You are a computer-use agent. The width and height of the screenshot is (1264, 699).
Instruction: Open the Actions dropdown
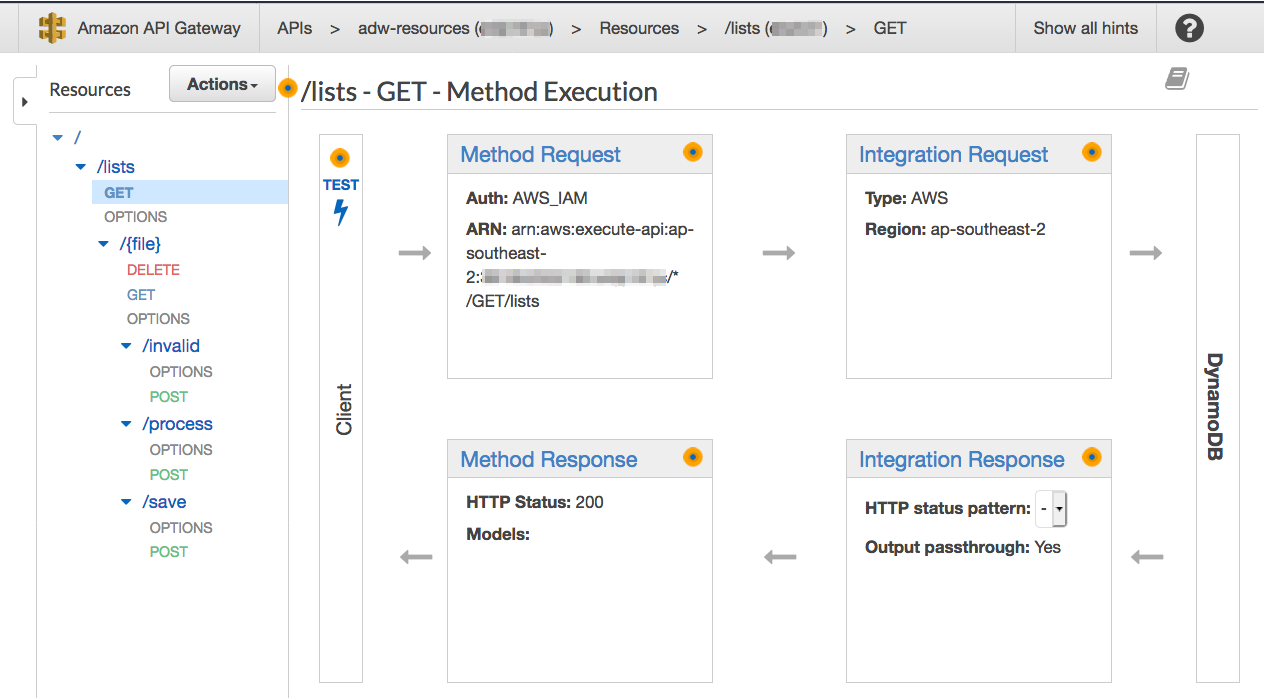(x=222, y=85)
